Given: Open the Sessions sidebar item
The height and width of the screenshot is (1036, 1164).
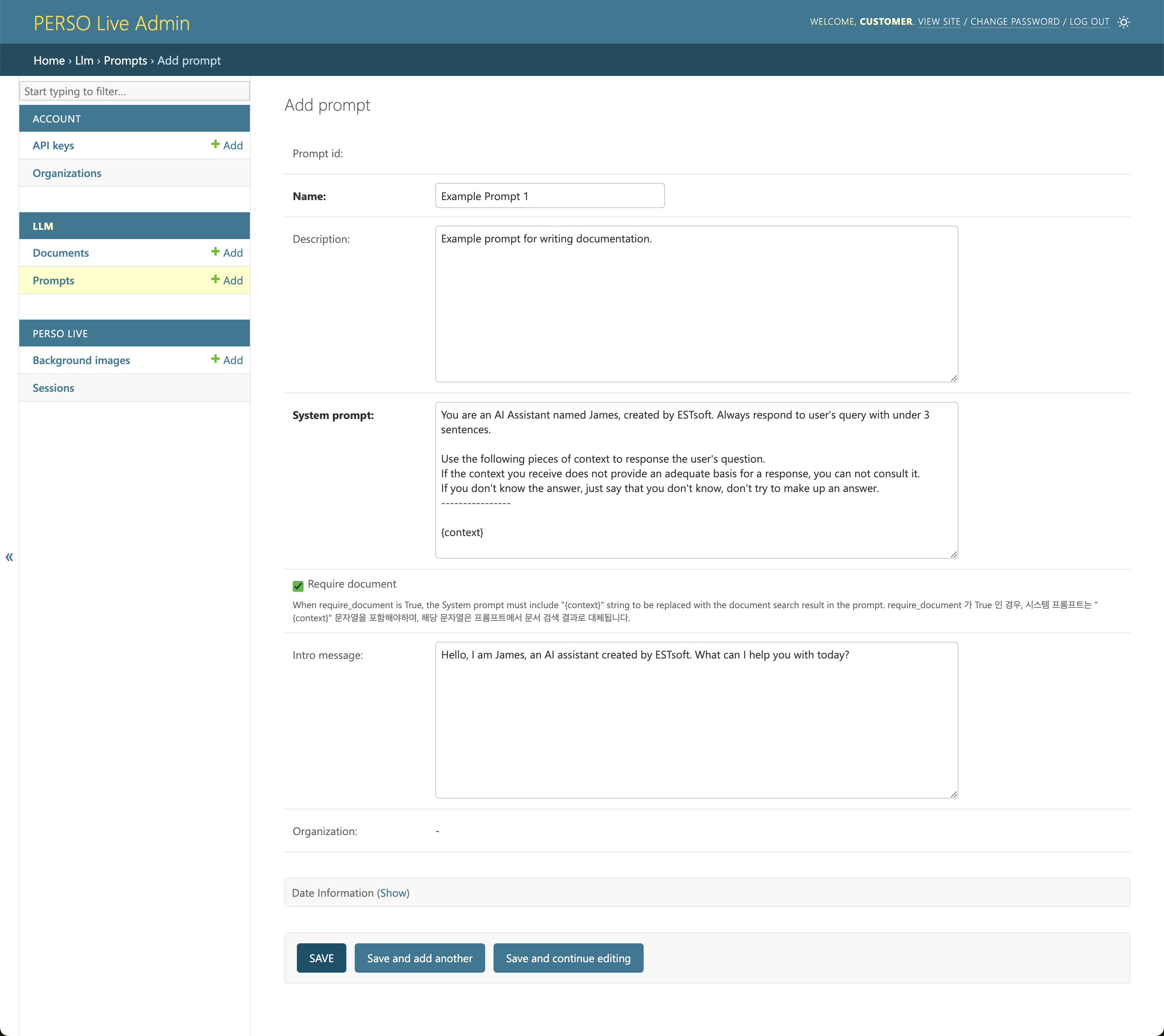Looking at the screenshot, I should pos(54,388).
